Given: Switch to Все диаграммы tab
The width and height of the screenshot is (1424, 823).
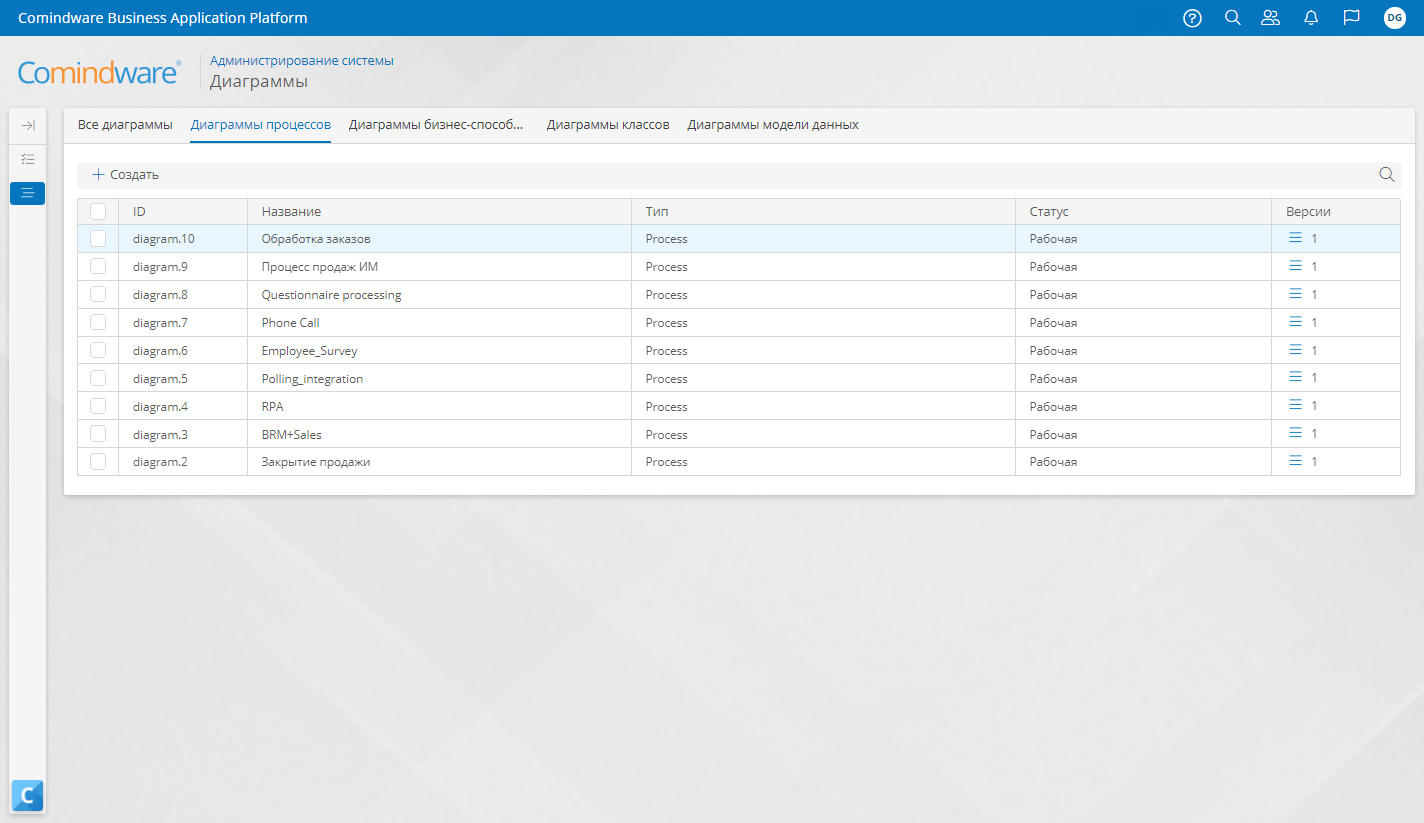Looking at the screenshot, I should [125, 125].
